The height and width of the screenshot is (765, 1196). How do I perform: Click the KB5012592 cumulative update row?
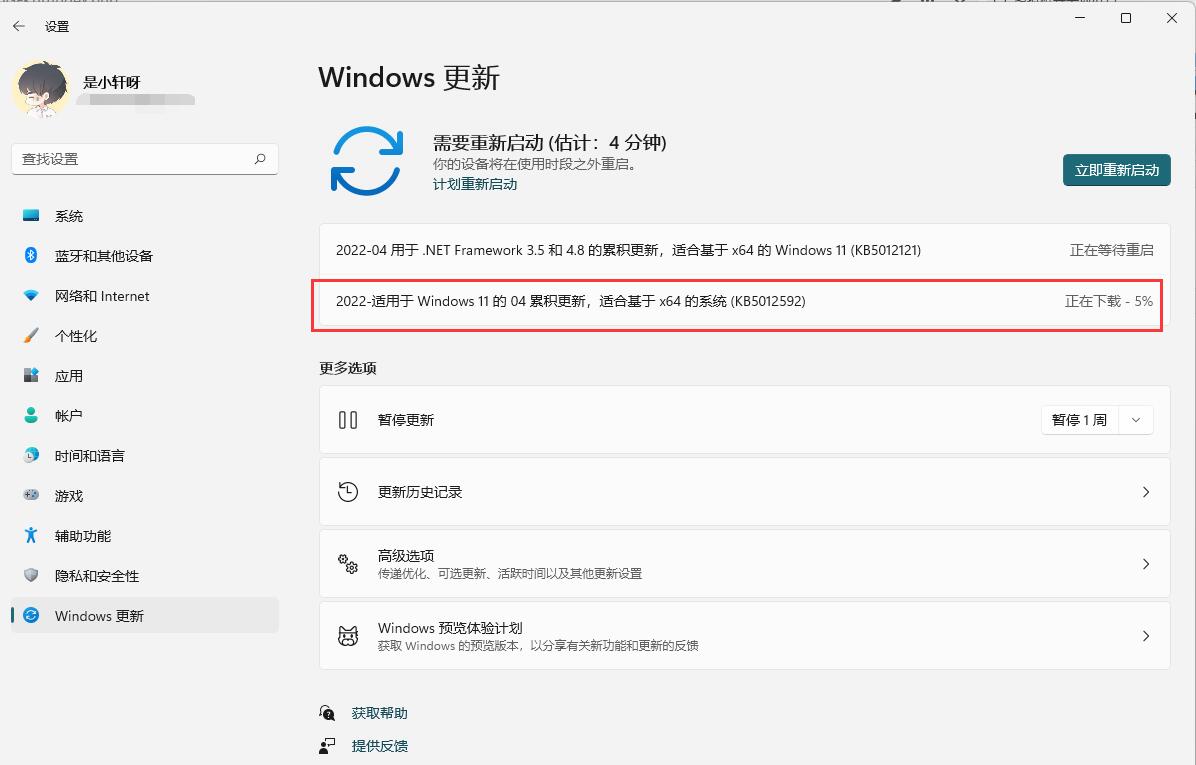(744, 301)
